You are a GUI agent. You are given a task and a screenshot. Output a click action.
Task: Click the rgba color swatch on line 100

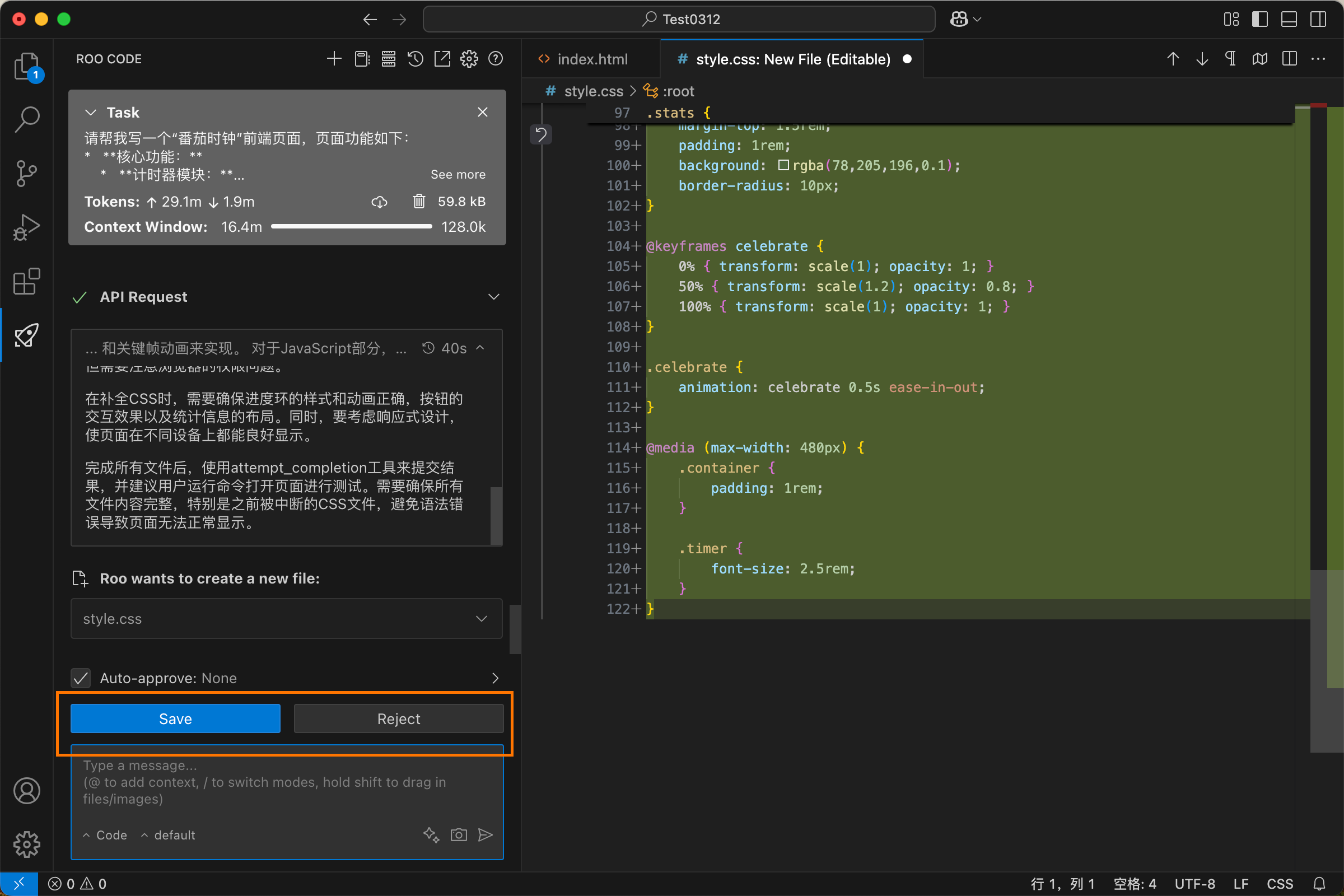point(783,165)
